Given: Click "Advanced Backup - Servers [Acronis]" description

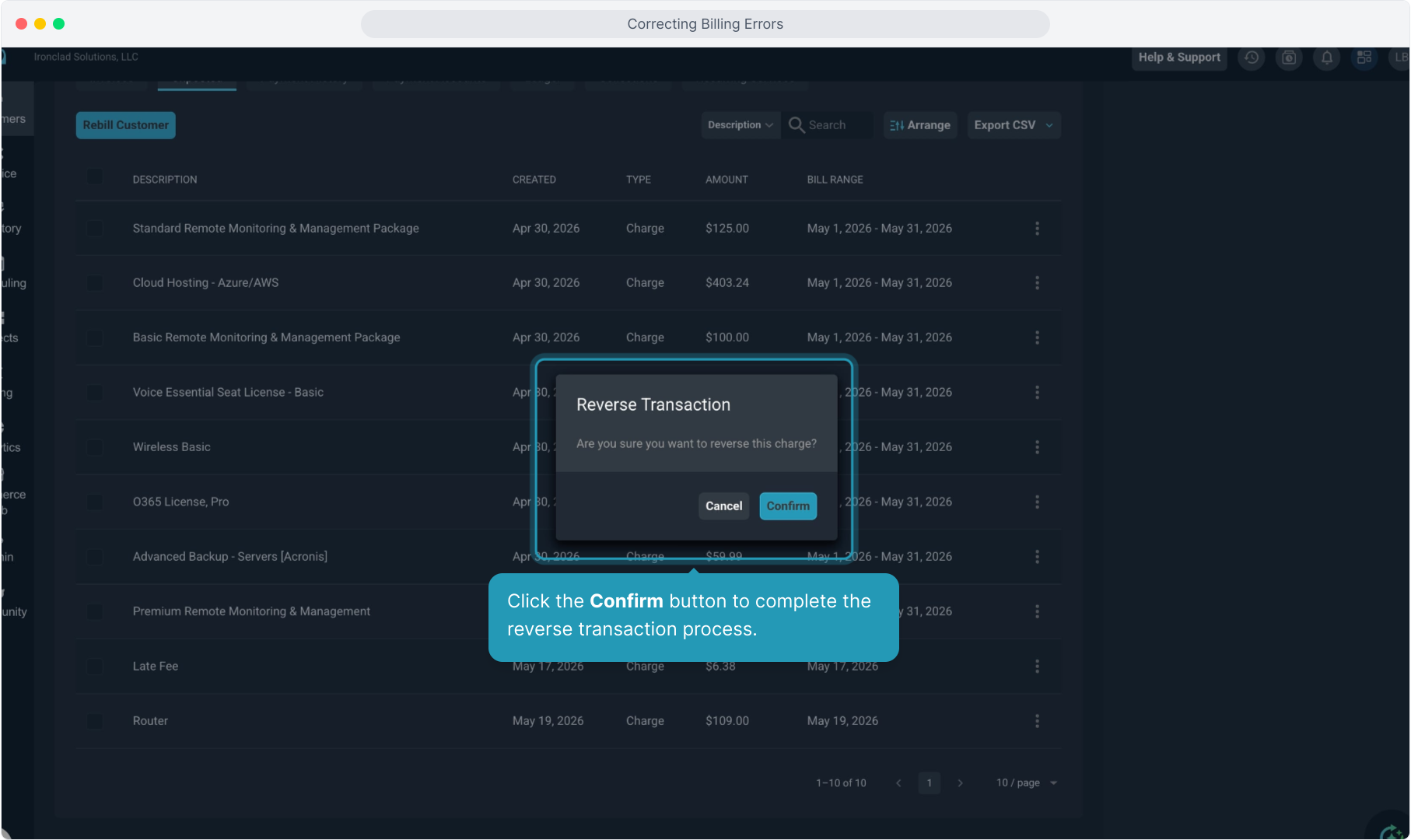Looking at the screenshot, I should pos(230,557).
